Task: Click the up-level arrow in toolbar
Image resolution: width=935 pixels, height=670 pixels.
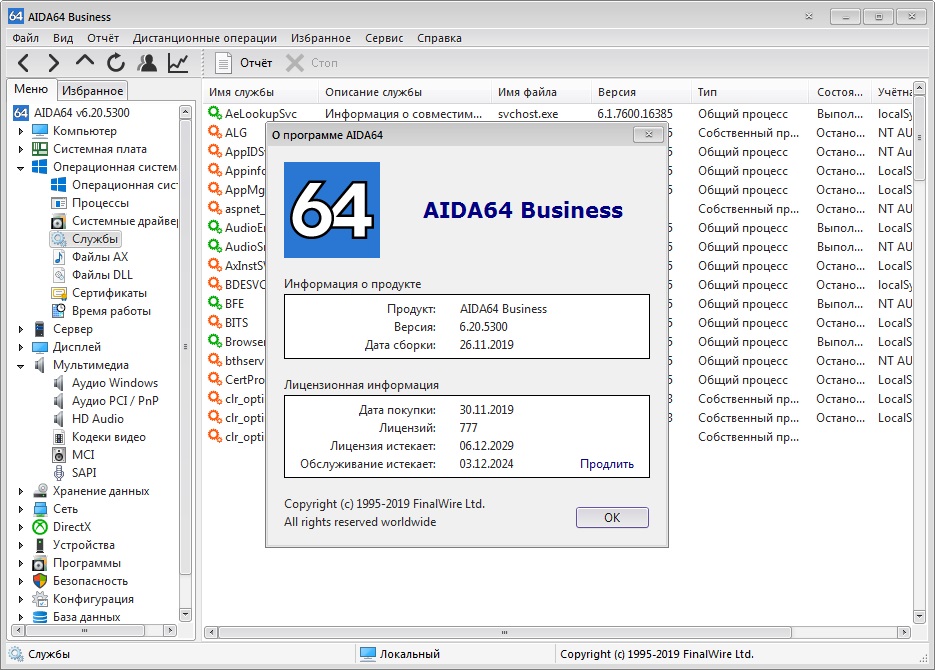Action: coord(85,61)
